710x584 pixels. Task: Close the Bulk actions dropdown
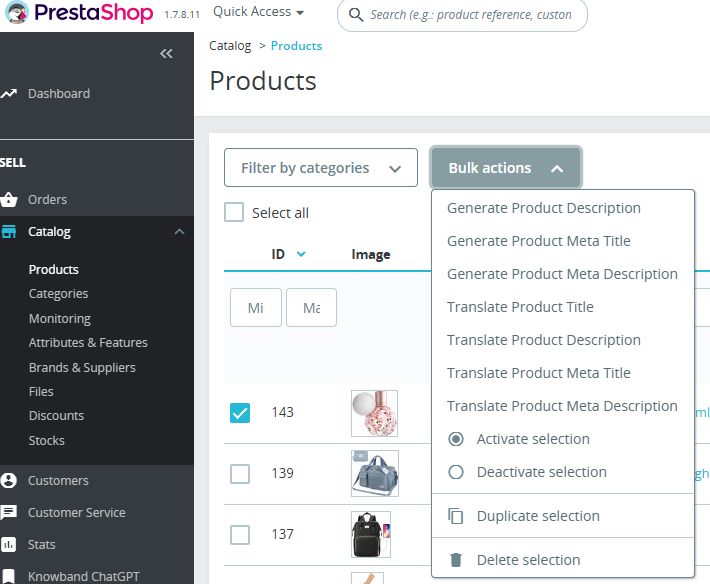(505, 168)
